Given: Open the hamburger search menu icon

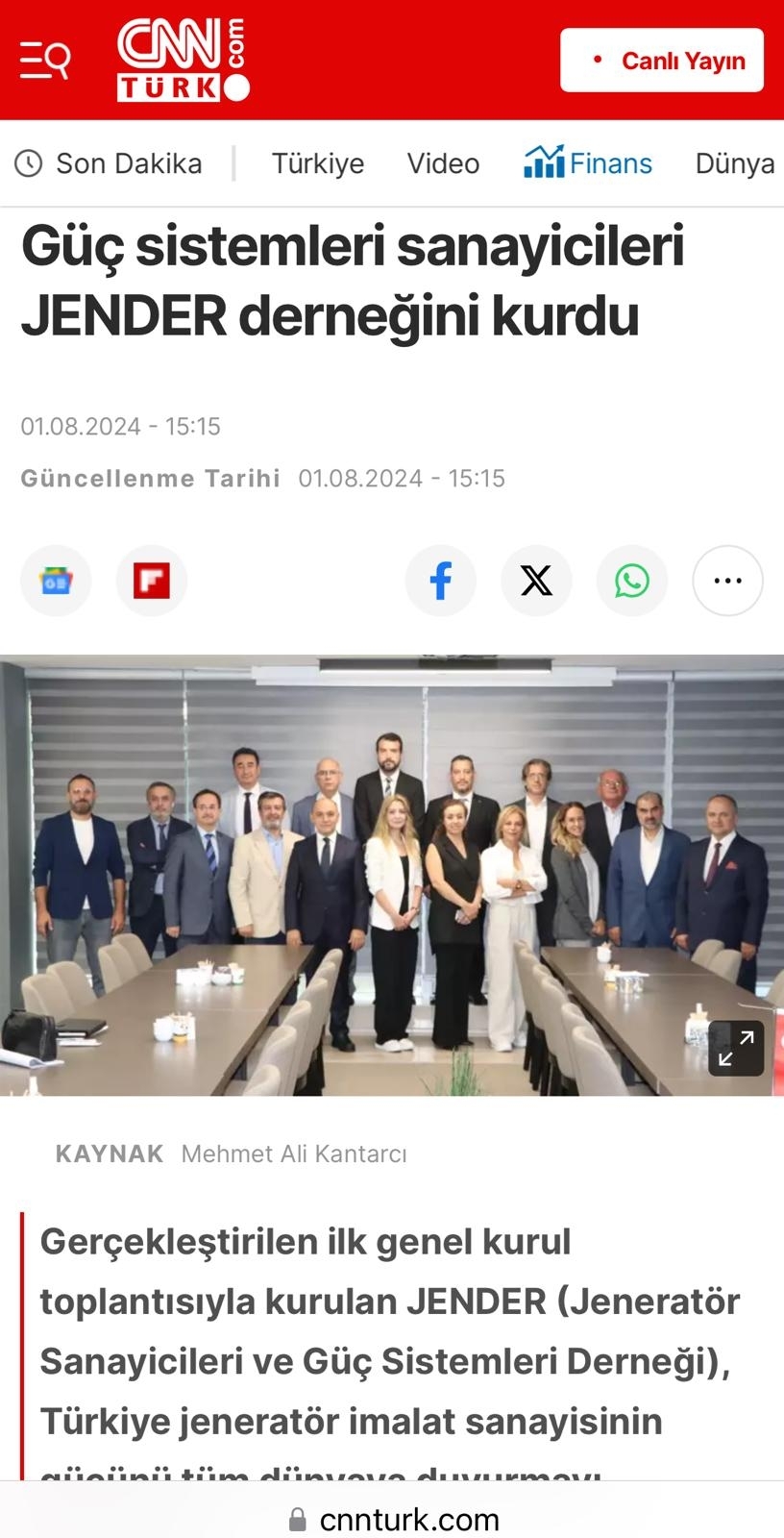Looking at the screenshot, I should click(45, 61).
